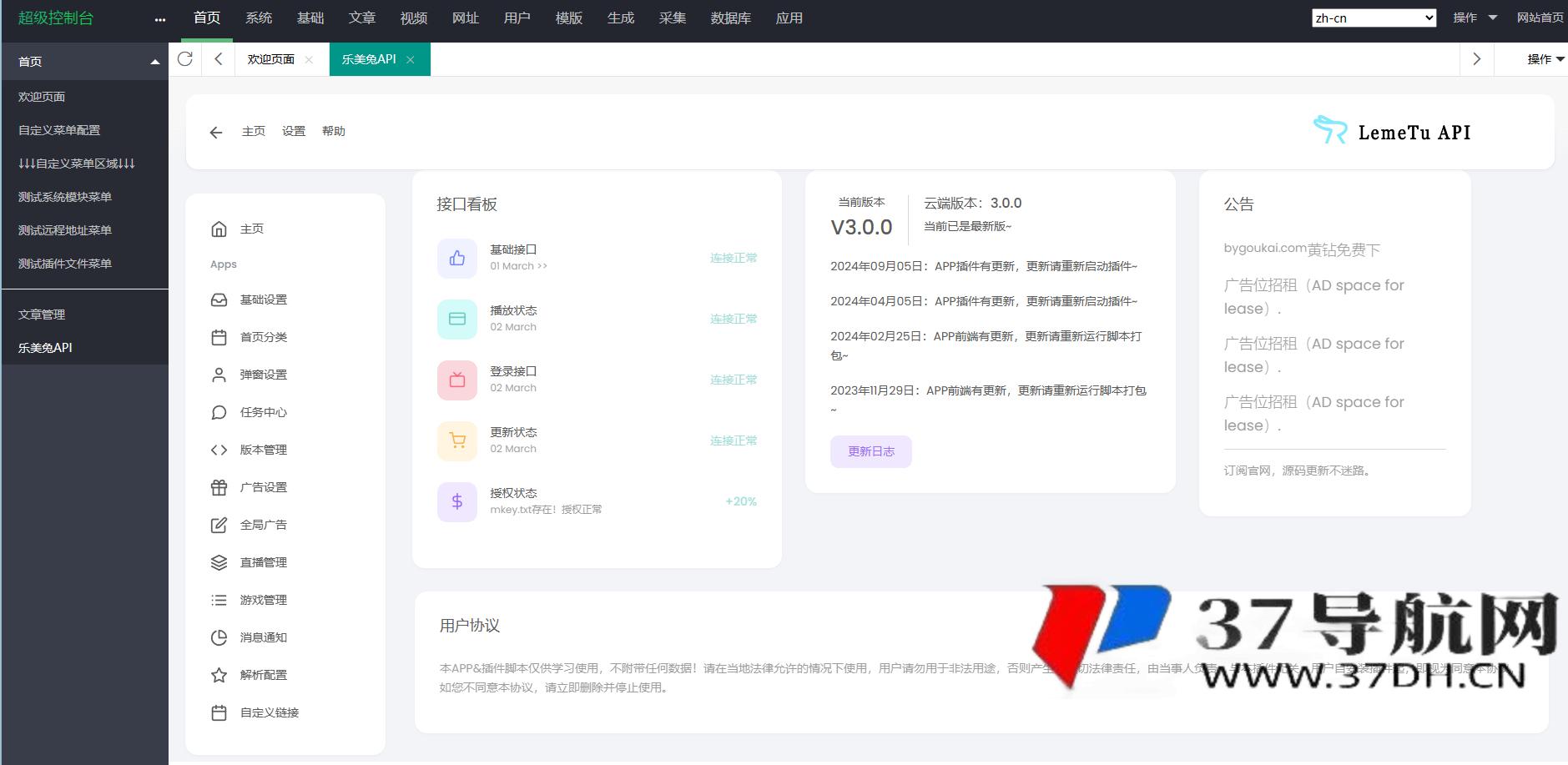Open 基础设置 via its inbox icon
This screenshot has width=1568, height=765.
[218, 299]
